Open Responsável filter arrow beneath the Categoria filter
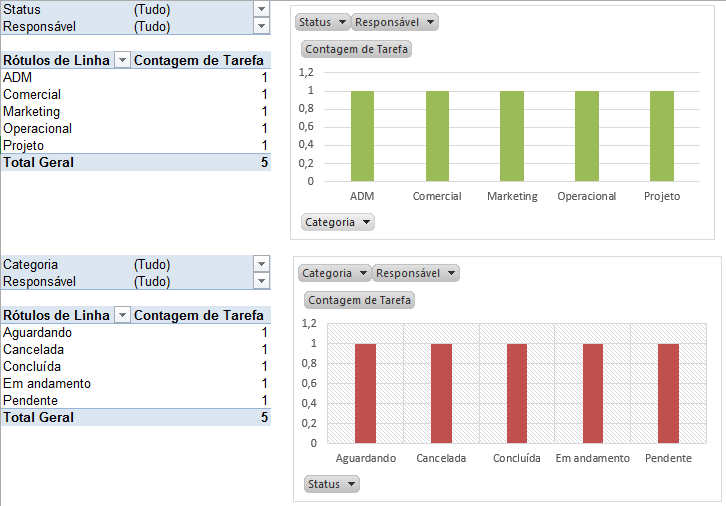 pyautogui.click(x=262, y=282)
